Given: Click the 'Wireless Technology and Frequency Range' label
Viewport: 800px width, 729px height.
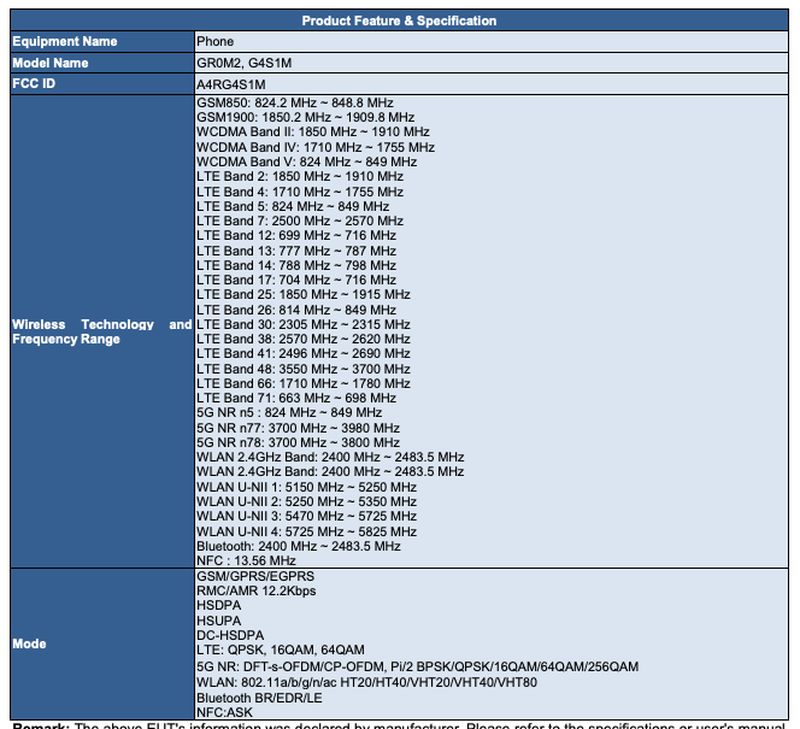Looking at the screenshot, I should click(x=102, y=332).
